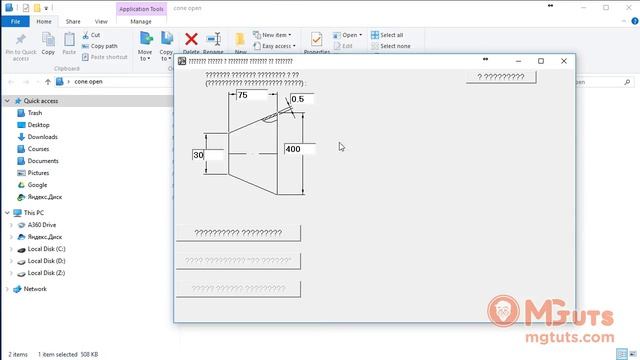This screenshot has height=360, width=640.
Task: Click the large diameter field showing 400
Action: tap(300, 149)
